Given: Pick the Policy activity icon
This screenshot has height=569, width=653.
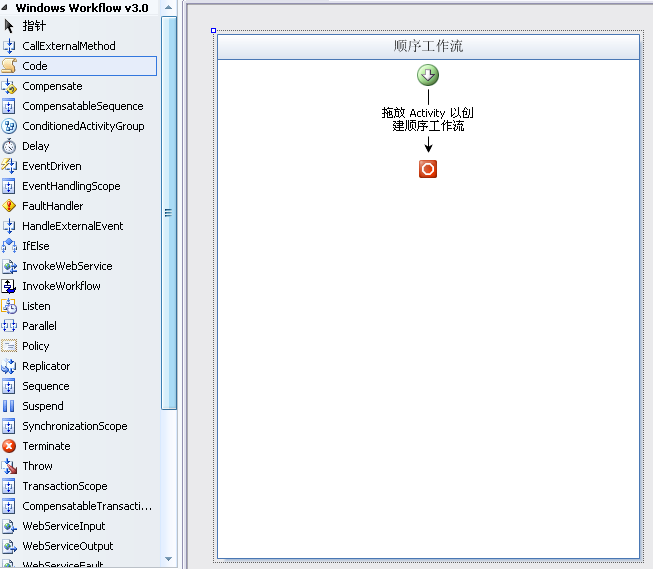Looking at the screenshot, I should point(9,346).
